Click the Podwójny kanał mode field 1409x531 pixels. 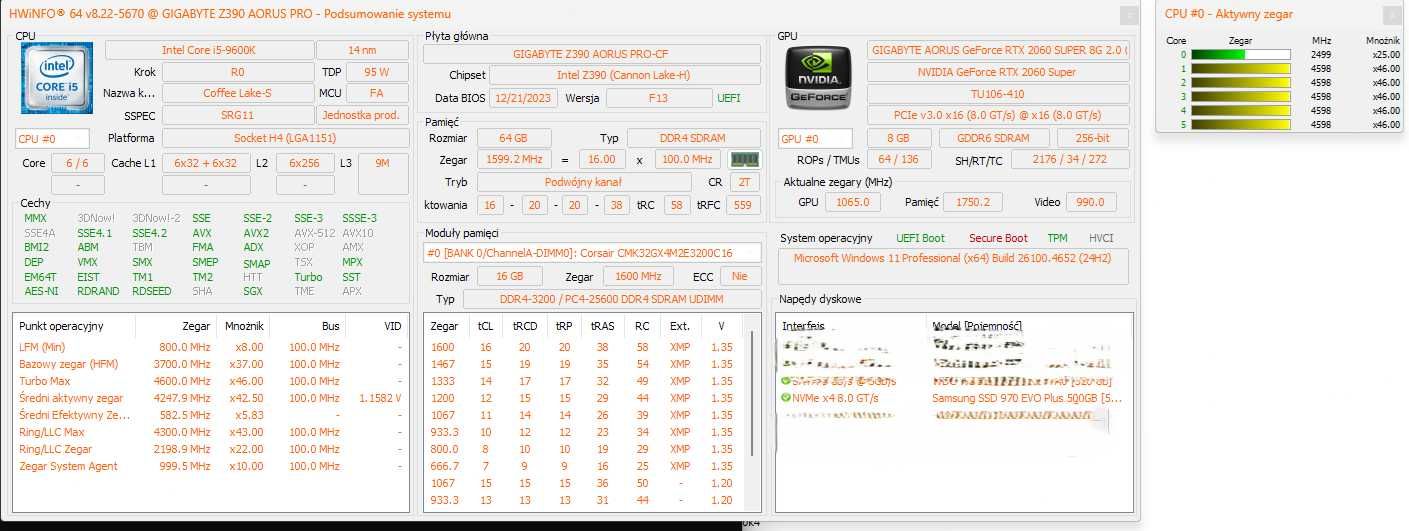(584, 182)
